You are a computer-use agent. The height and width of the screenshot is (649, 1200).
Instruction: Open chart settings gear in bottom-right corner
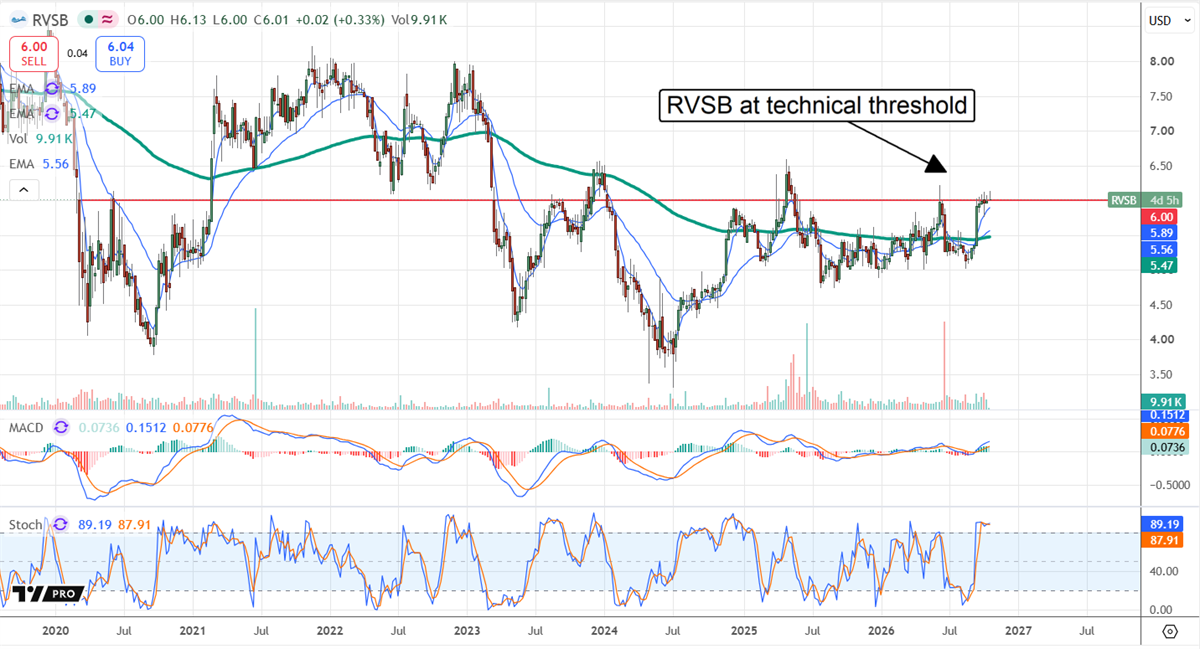(1170, 632)
